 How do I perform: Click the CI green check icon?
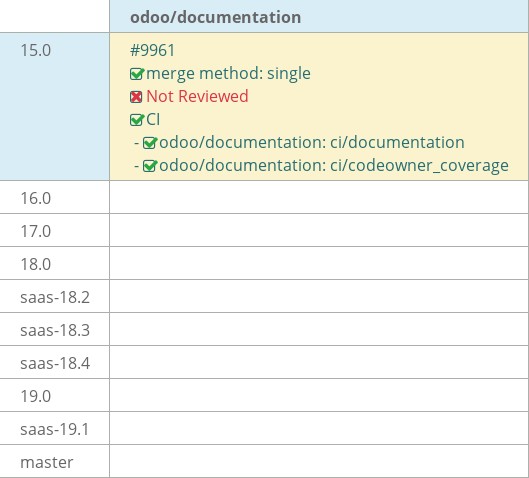(x=137, y=120)
